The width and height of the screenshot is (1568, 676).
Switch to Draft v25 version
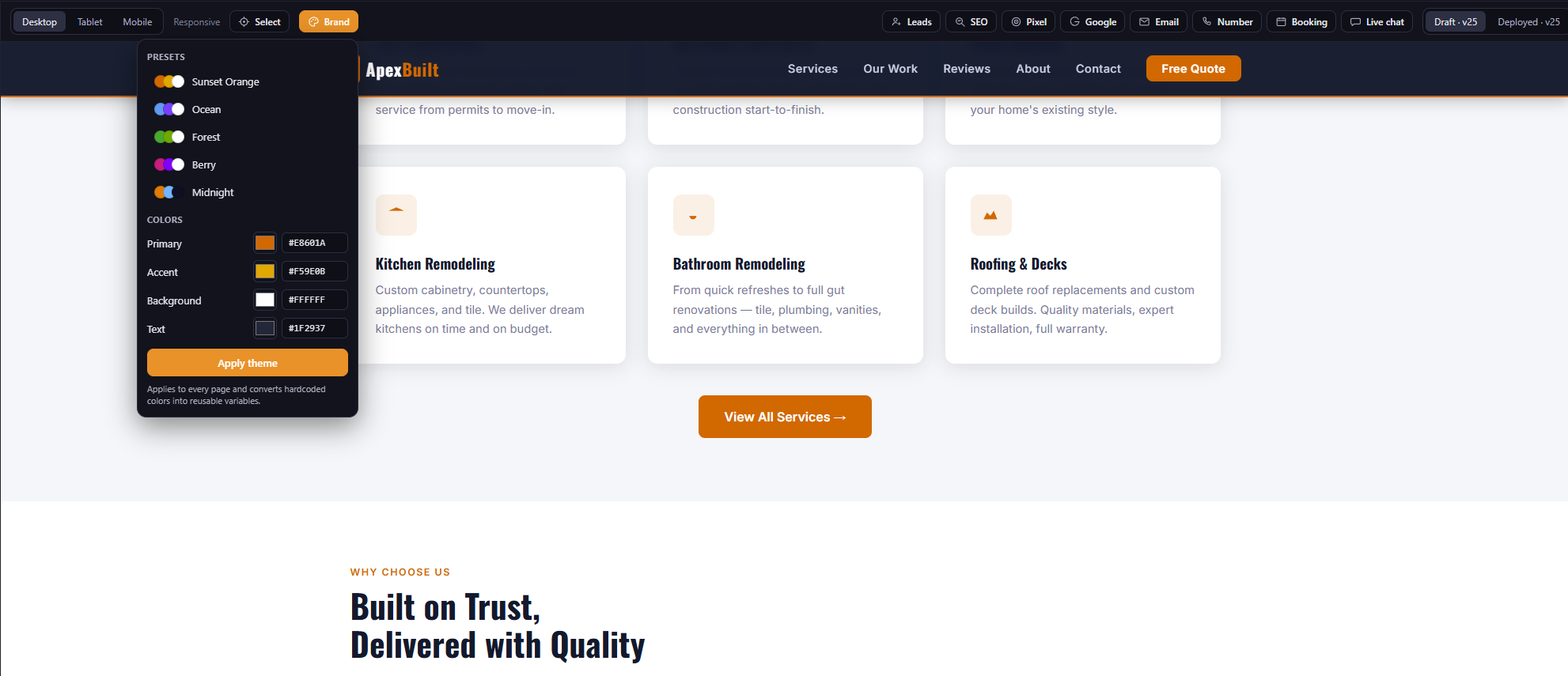click(x=1455, y=22)
